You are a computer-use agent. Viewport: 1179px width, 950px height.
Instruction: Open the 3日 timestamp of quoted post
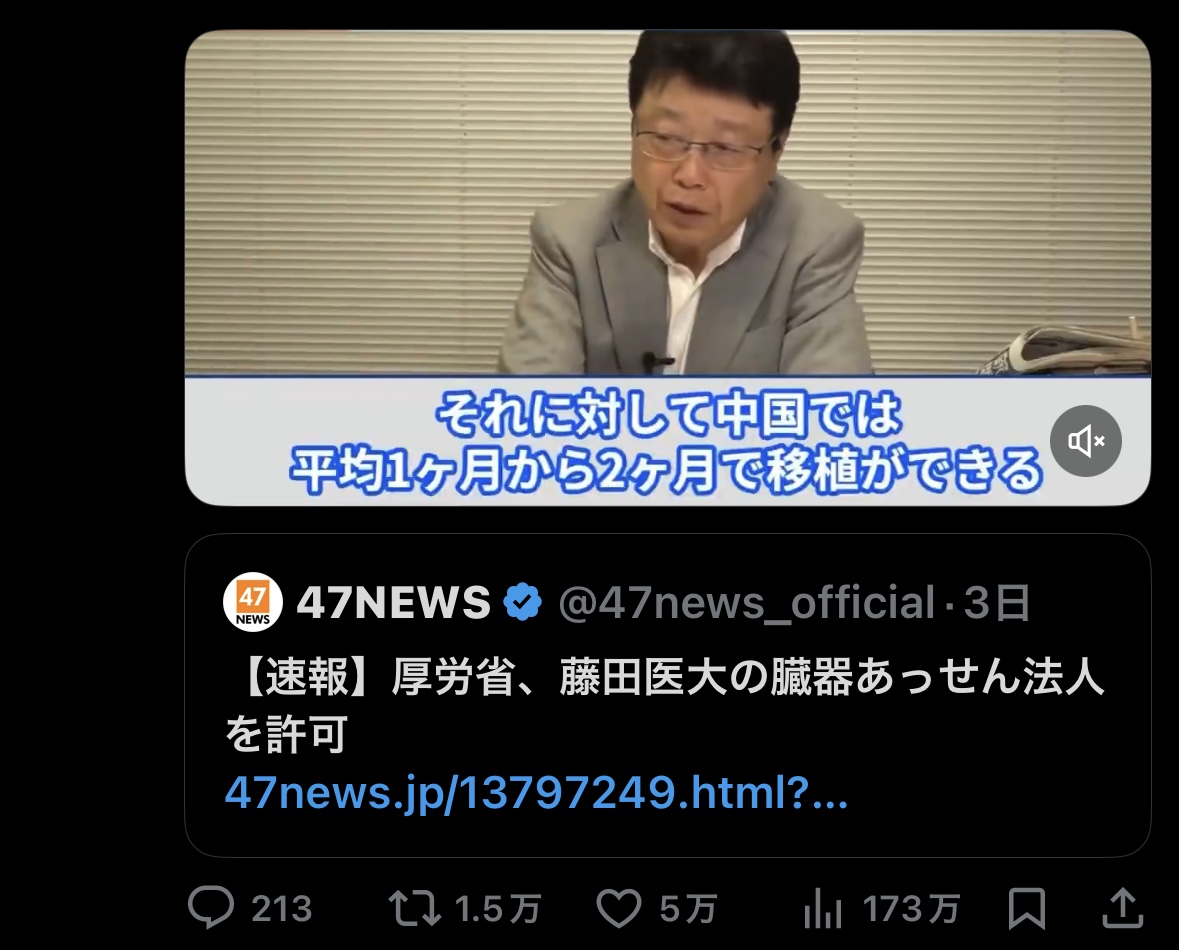pos(997,602)
